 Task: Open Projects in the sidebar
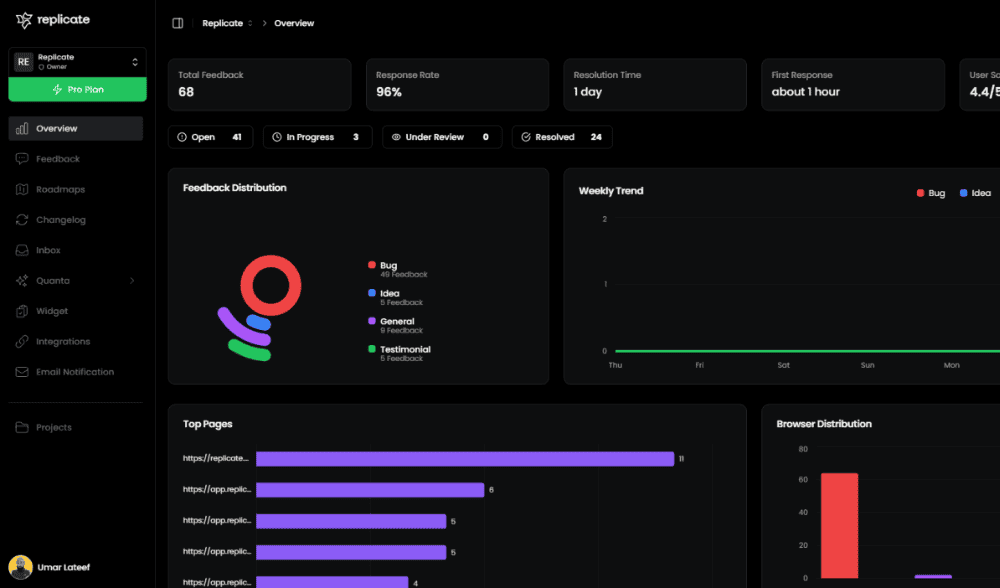53,427
